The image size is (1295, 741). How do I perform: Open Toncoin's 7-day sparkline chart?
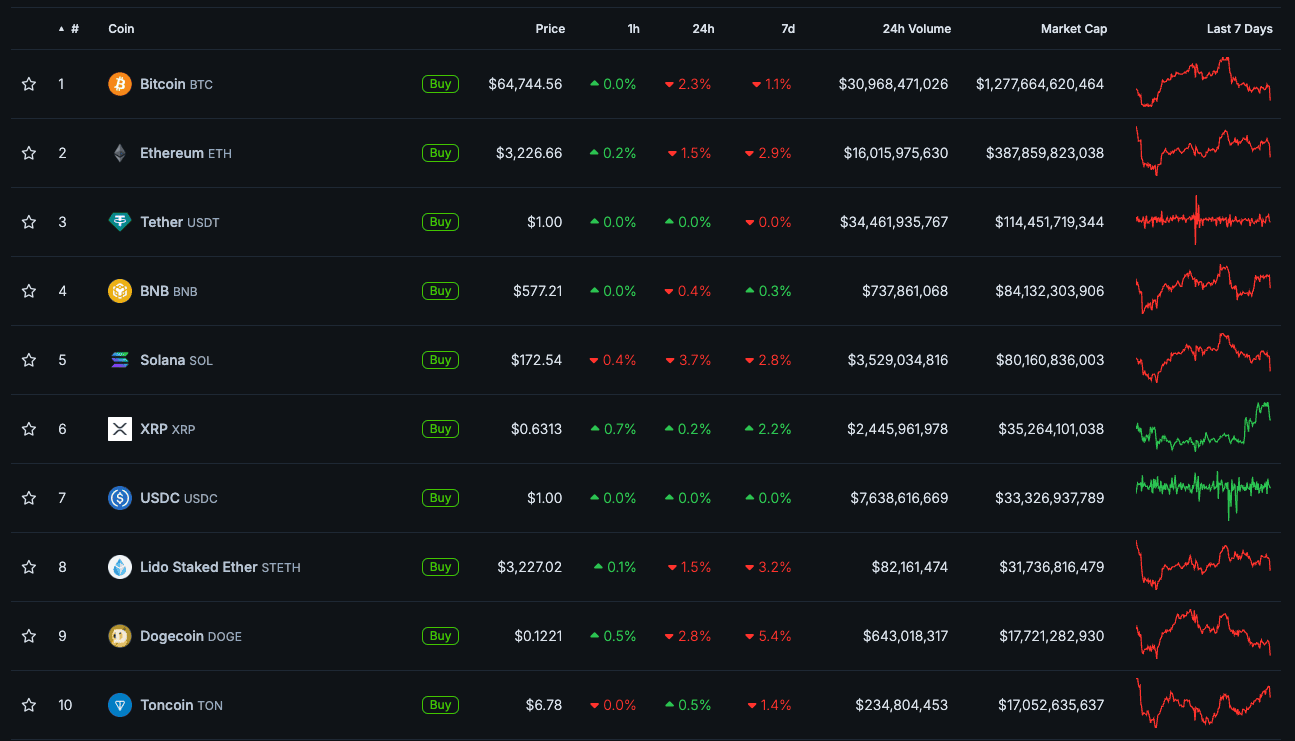1203,703
